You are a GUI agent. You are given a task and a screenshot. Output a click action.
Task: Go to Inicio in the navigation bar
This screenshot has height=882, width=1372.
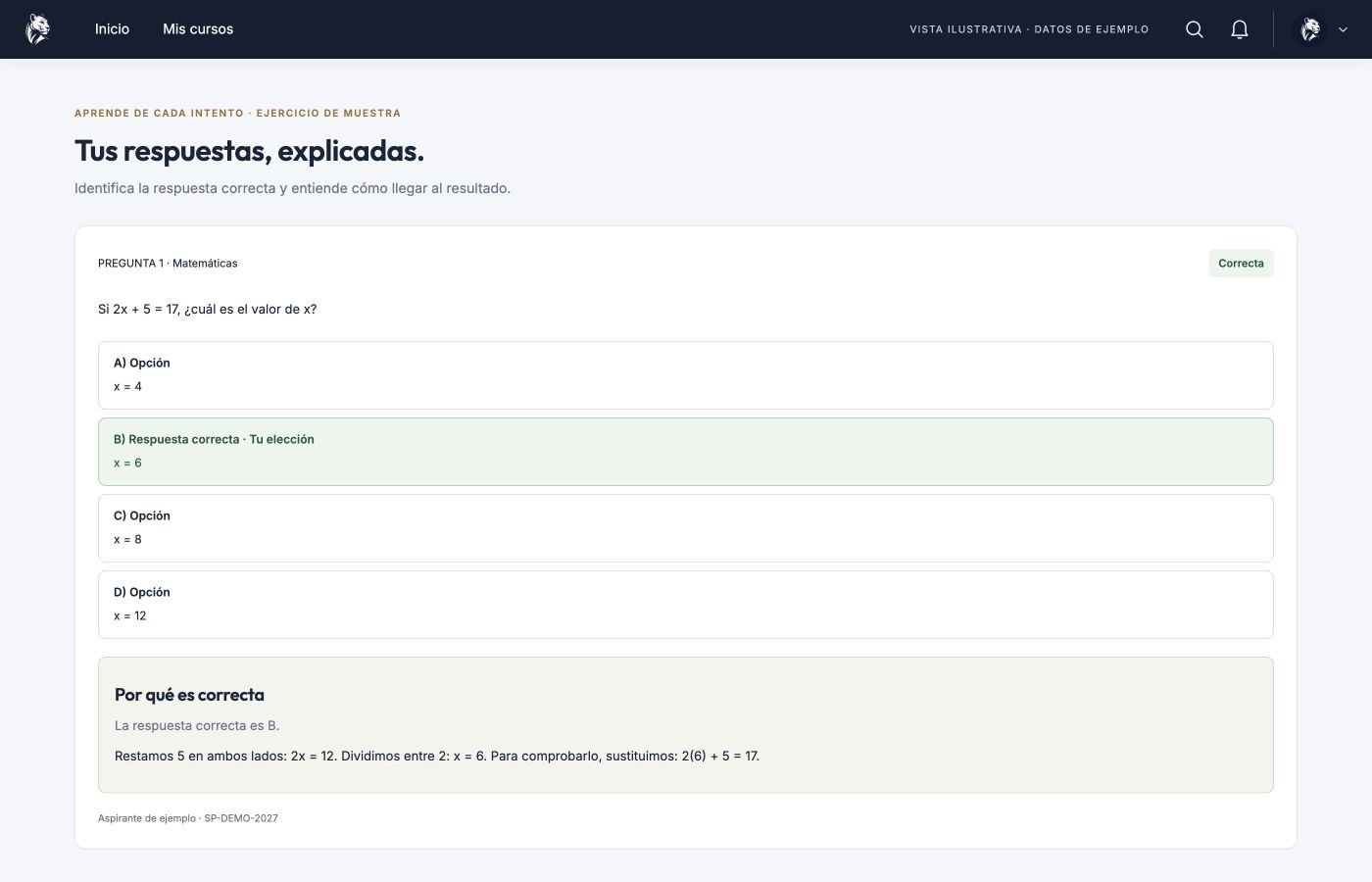point(112,29)
